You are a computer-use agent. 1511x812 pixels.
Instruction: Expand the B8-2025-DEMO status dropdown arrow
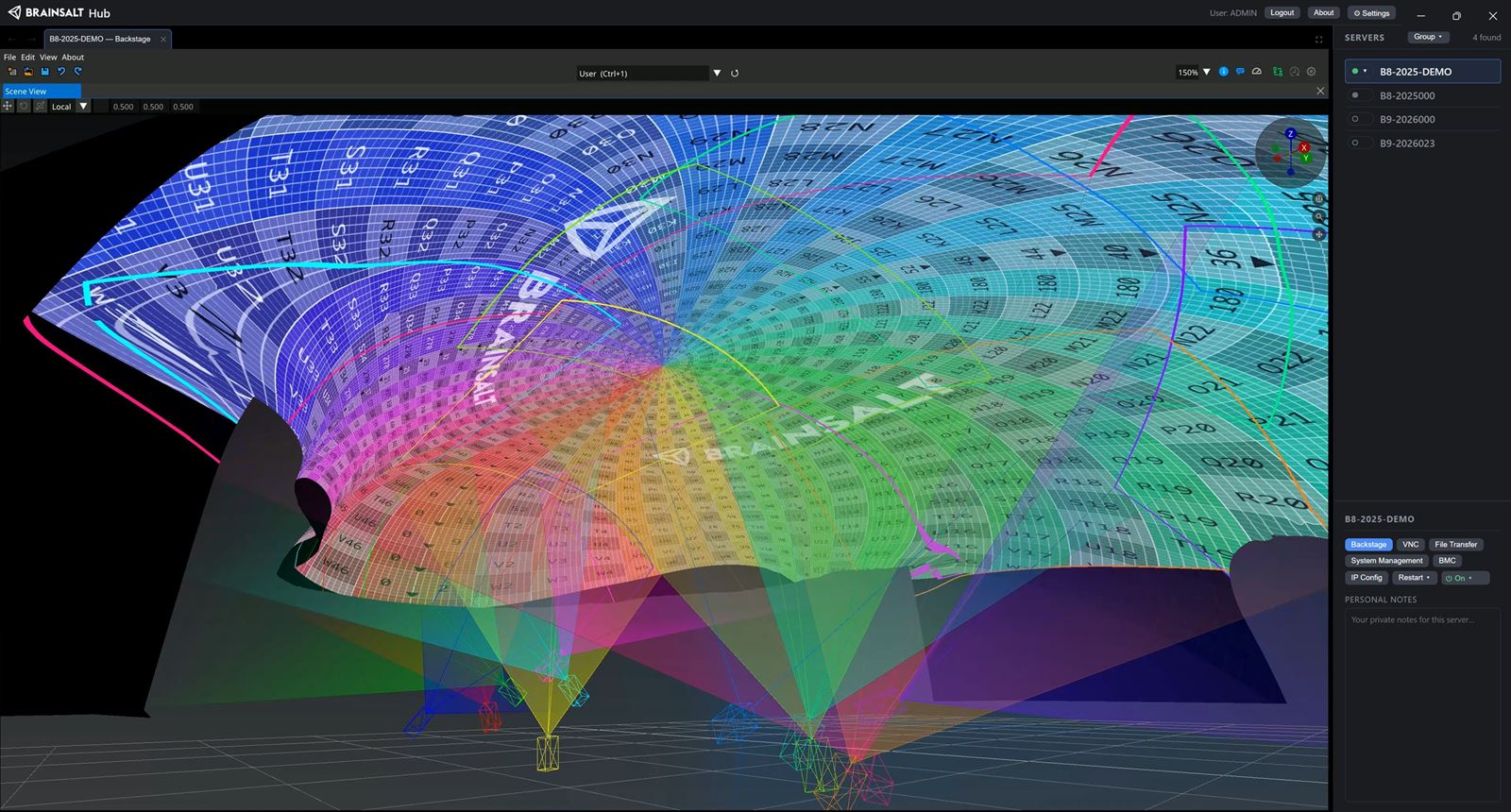tap(1366, 71)
